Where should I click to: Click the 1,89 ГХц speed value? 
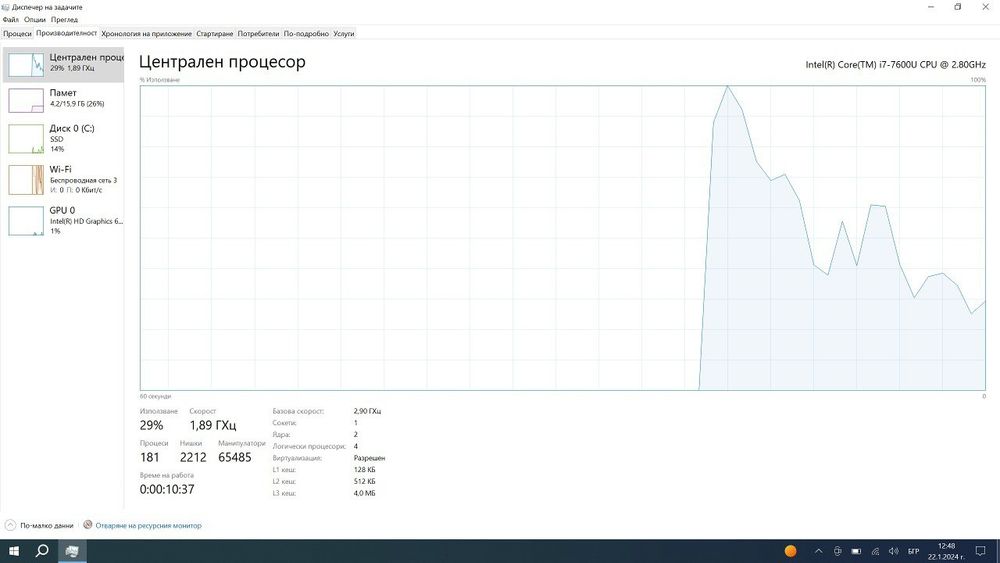coord(213,425)
